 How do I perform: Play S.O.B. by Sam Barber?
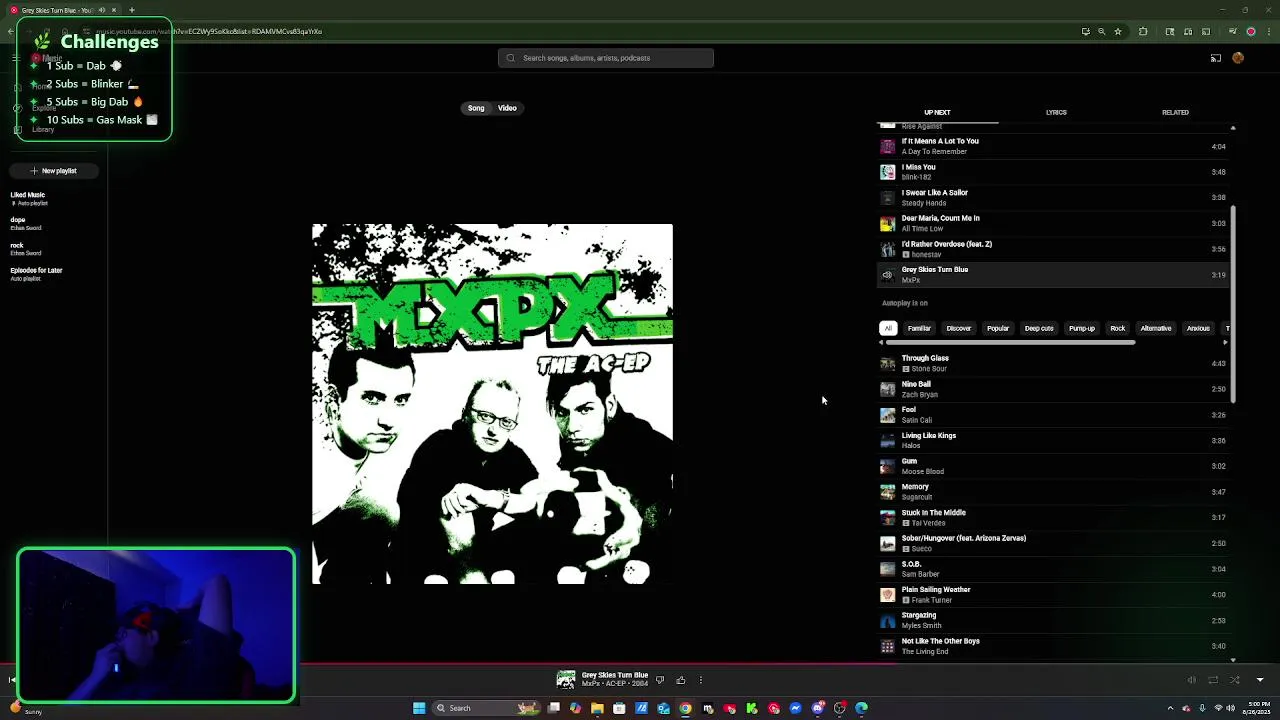click(1053, 569)
